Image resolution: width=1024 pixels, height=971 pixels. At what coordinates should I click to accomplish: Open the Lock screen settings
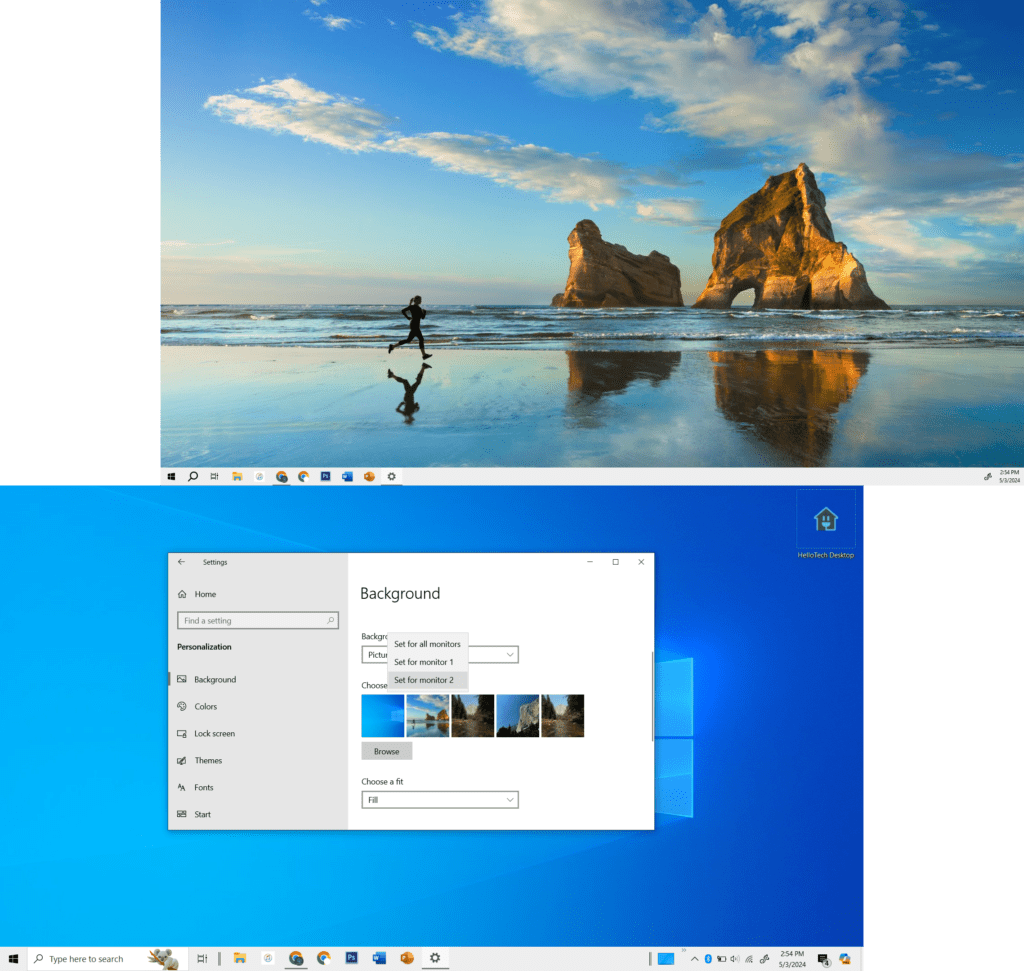(214, 734)
